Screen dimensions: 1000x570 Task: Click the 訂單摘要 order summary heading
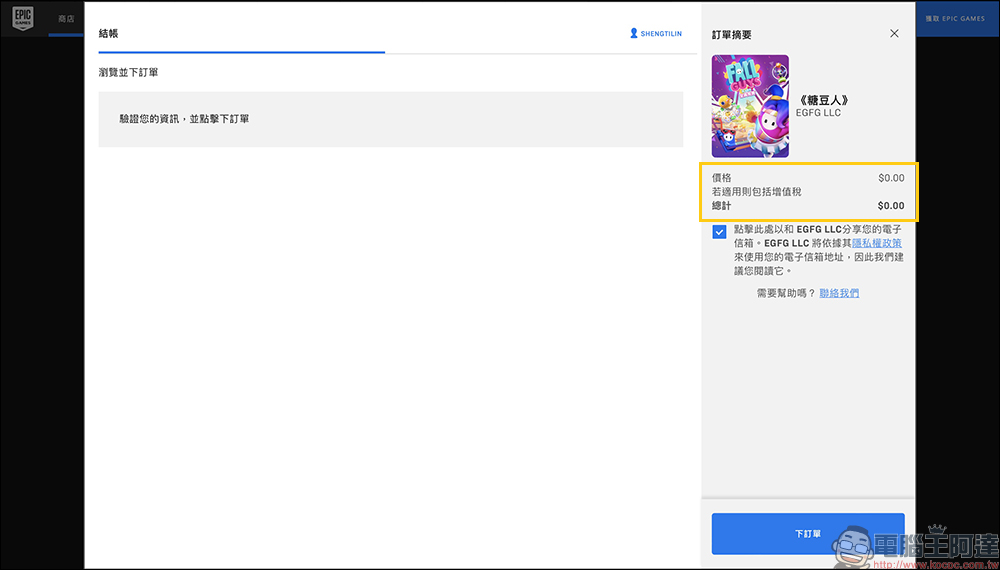731,35
